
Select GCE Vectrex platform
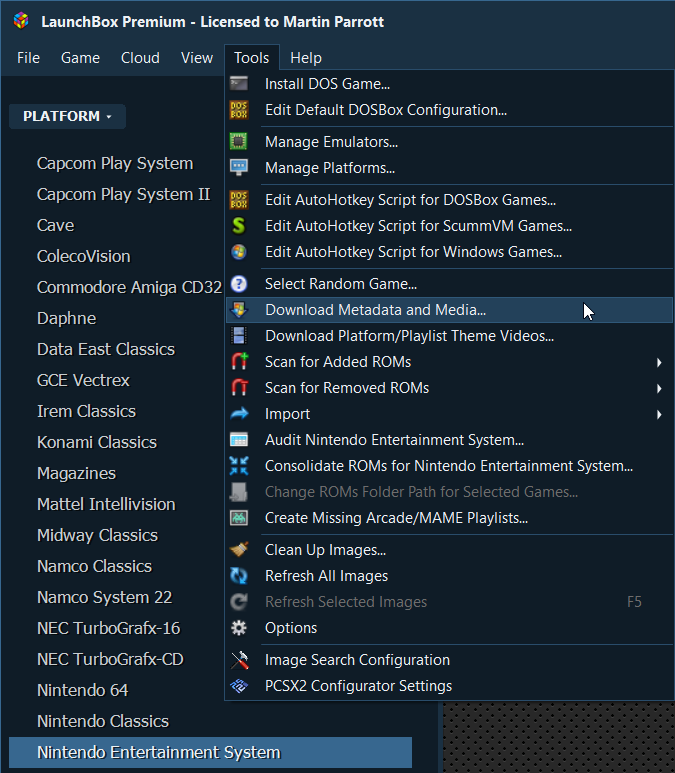tap(83, 381)
